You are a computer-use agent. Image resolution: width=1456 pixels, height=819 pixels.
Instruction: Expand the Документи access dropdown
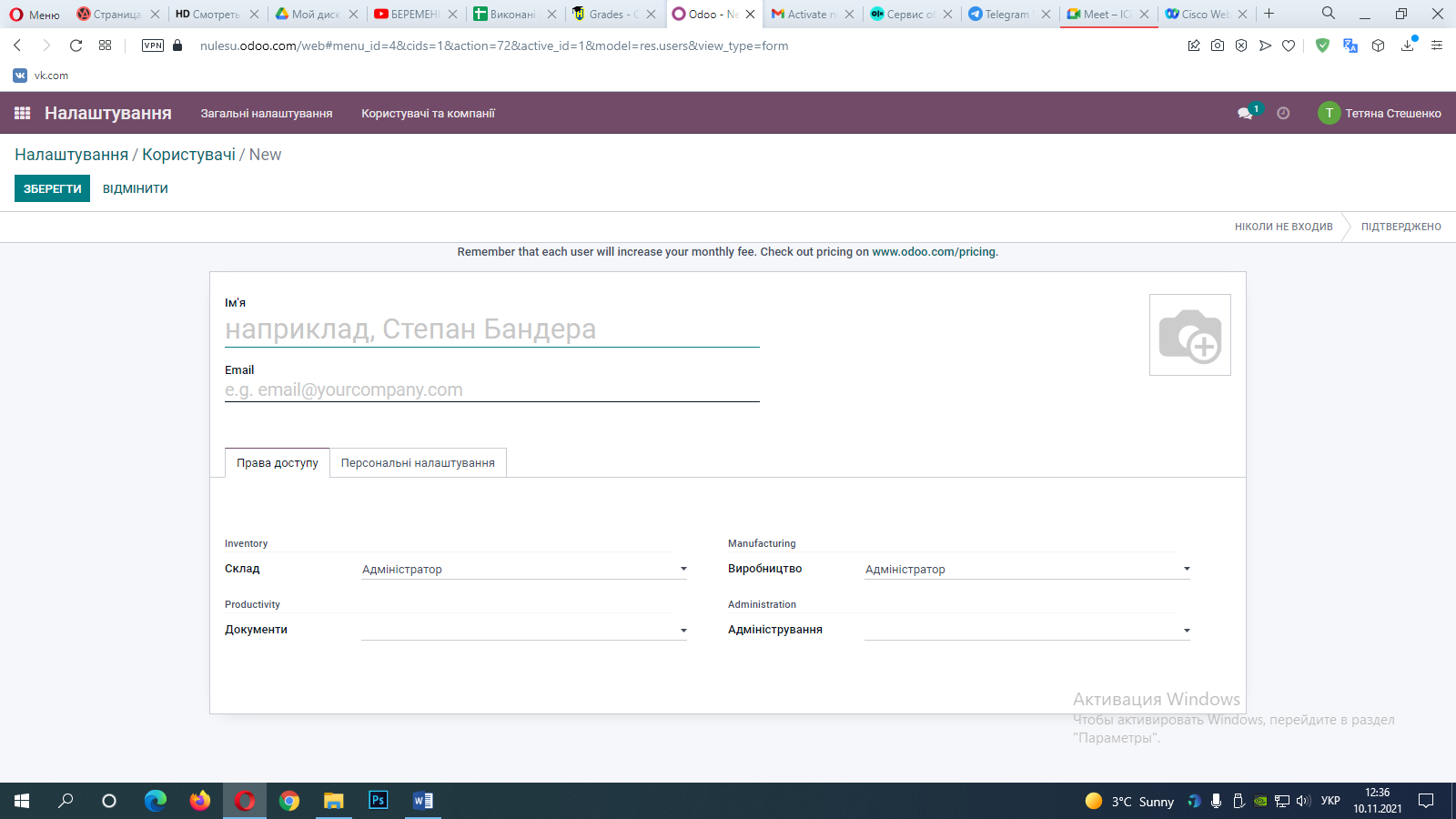[524, 630]
